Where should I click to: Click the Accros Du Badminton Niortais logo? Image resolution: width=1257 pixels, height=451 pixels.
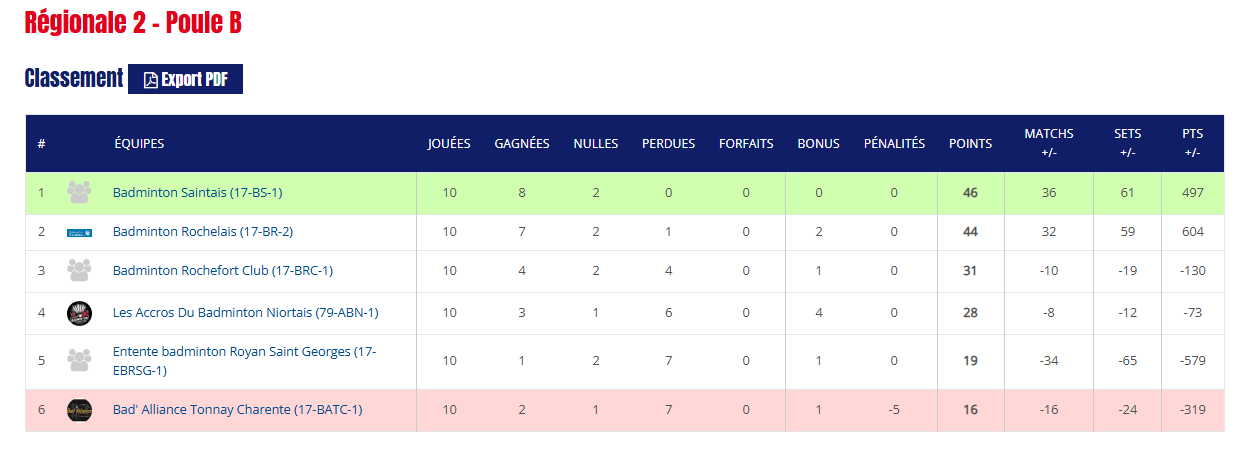pyautogui.click(x=79, y=313)
